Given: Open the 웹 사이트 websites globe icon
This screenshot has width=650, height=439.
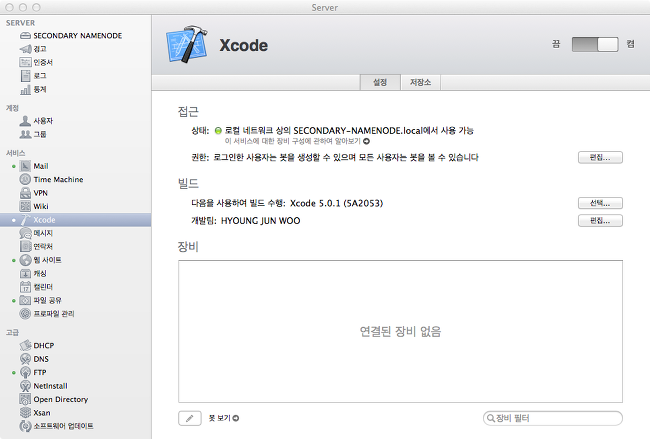Looking at the screenshot, I should (25, 260).
